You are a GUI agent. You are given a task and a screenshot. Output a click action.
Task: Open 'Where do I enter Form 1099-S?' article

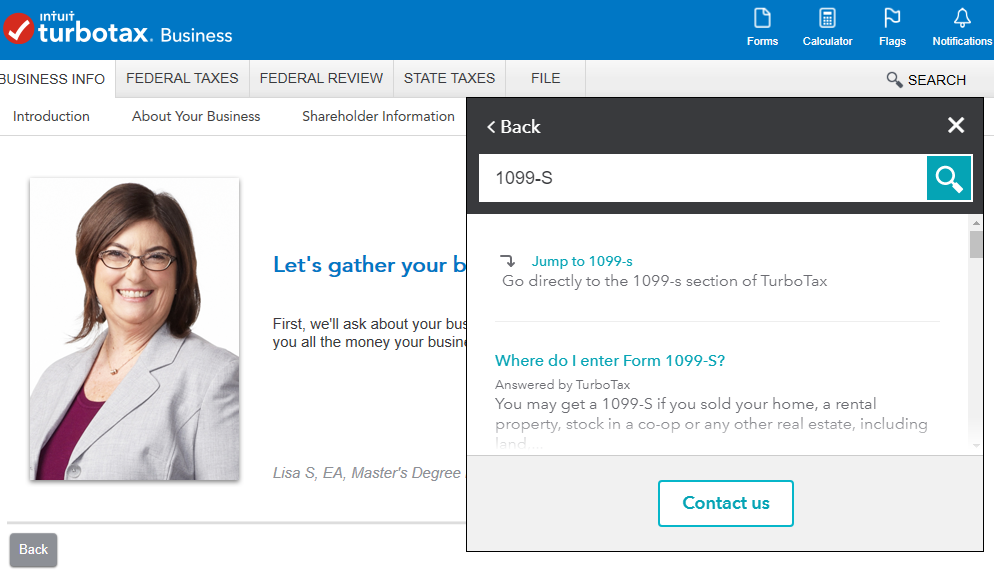tap(610, 361)
